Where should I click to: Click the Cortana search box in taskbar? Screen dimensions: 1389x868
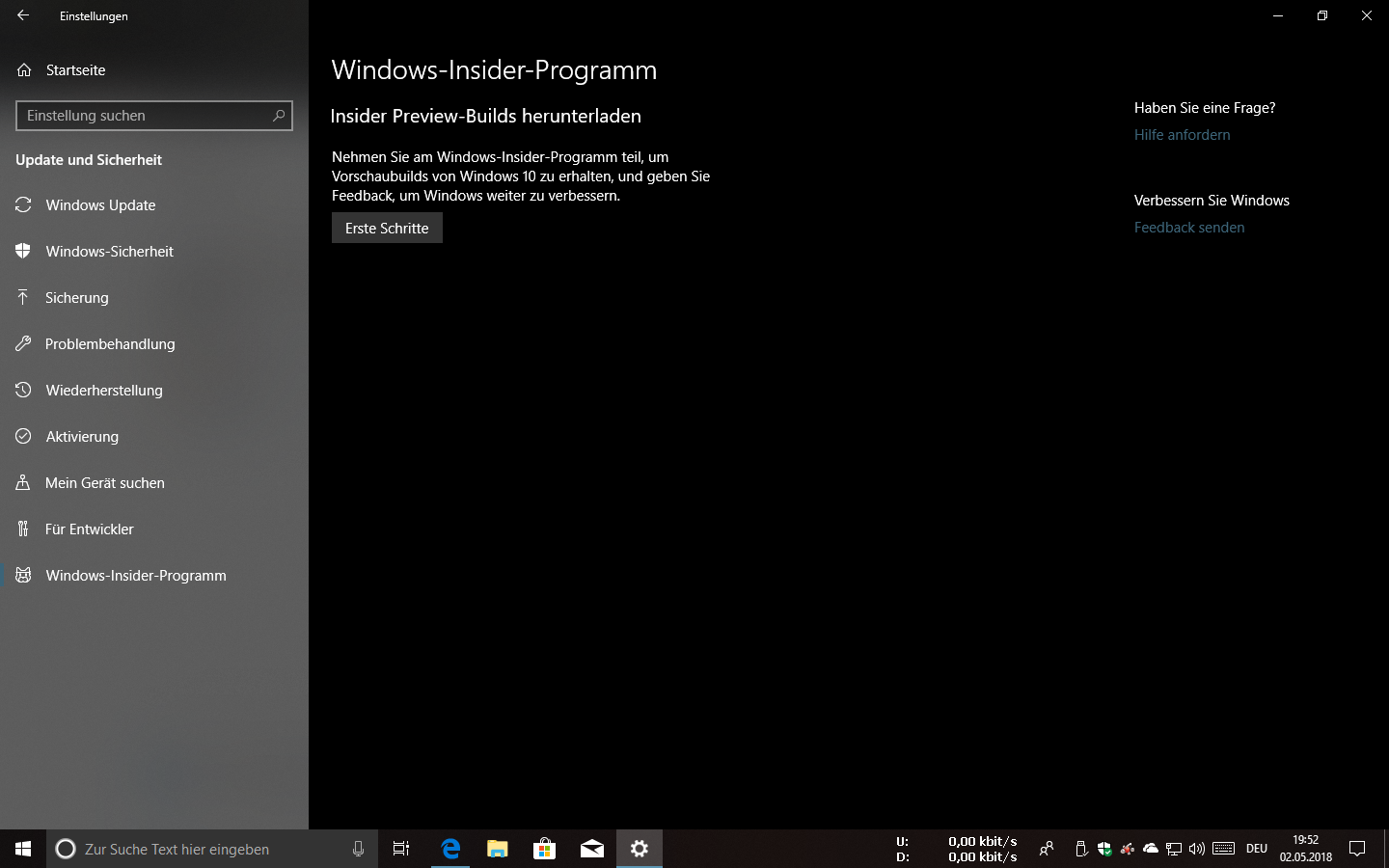212,849
